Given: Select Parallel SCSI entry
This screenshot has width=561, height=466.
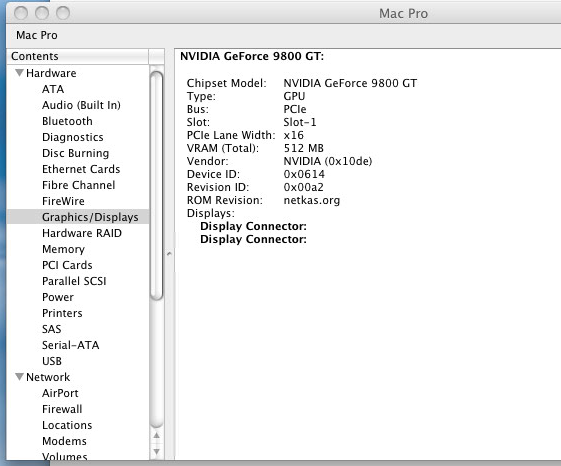Looking at the screenshot, I should click(74, 281).
